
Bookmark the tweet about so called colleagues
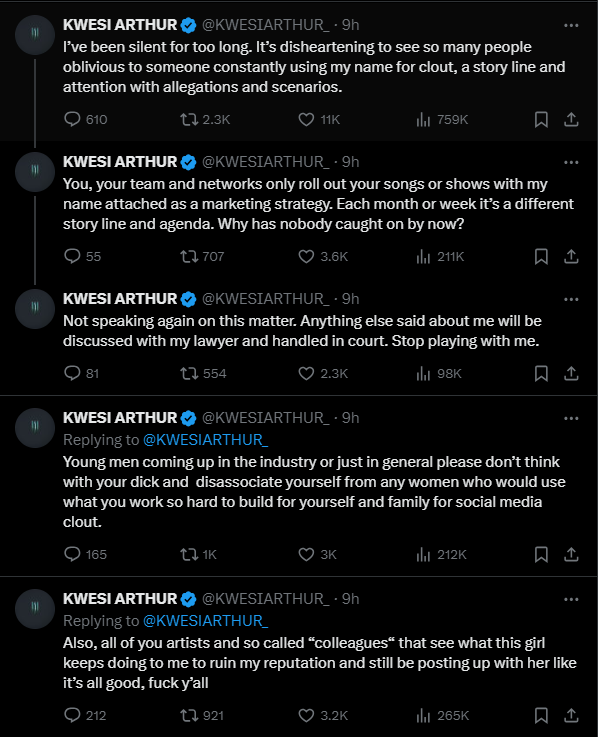(x=541, y=715)
